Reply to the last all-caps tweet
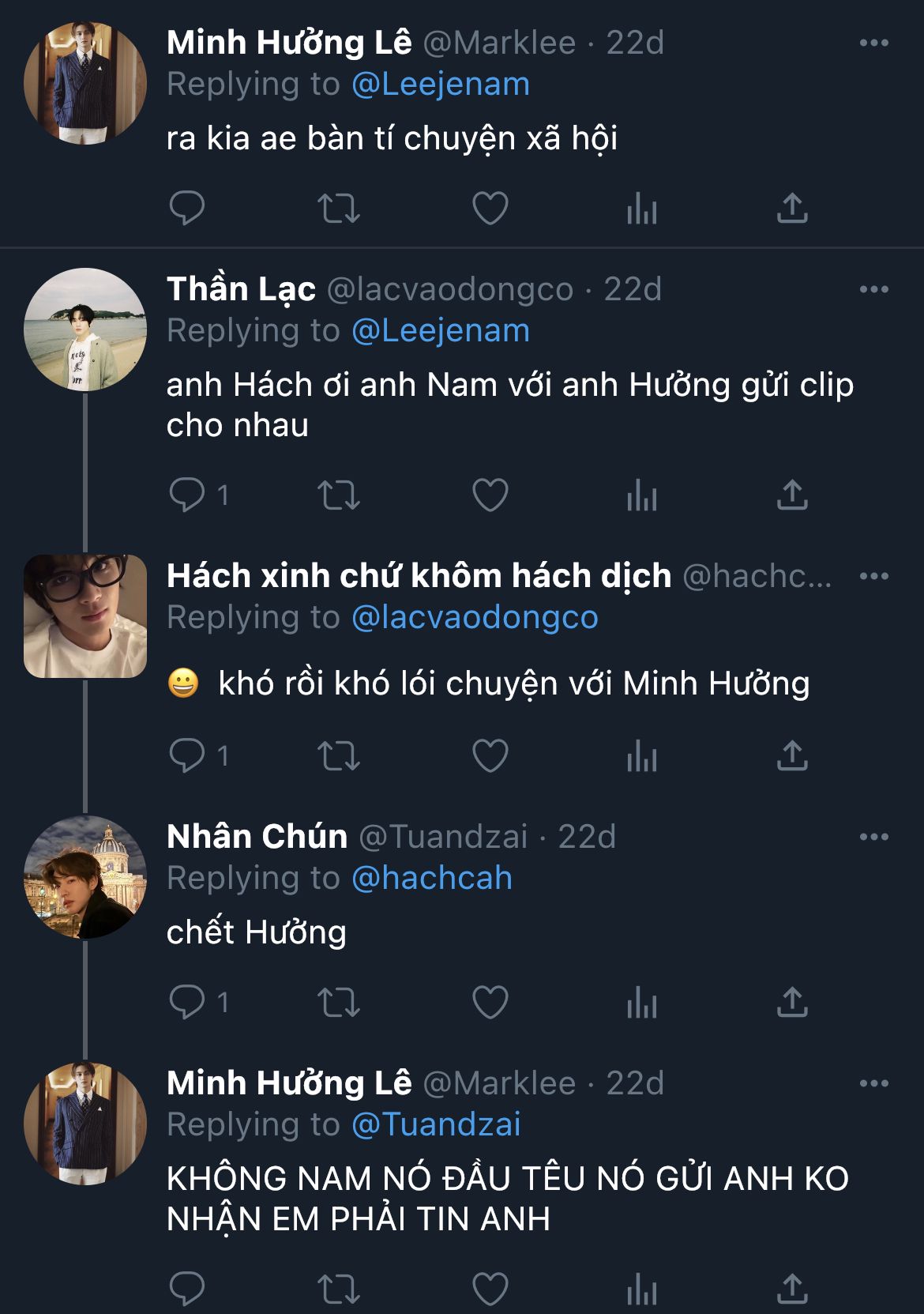Viewport: 924px width, 1314px height. (x=187, y=1289)
